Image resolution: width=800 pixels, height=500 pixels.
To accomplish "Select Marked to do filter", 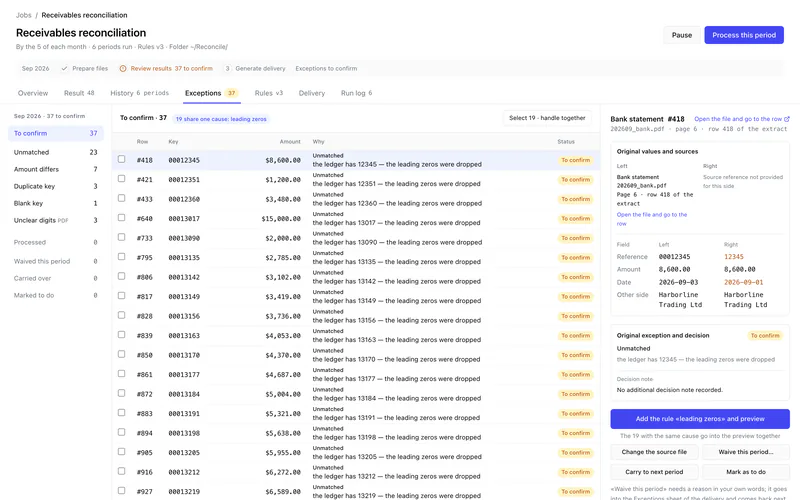I will coord(56,295).
